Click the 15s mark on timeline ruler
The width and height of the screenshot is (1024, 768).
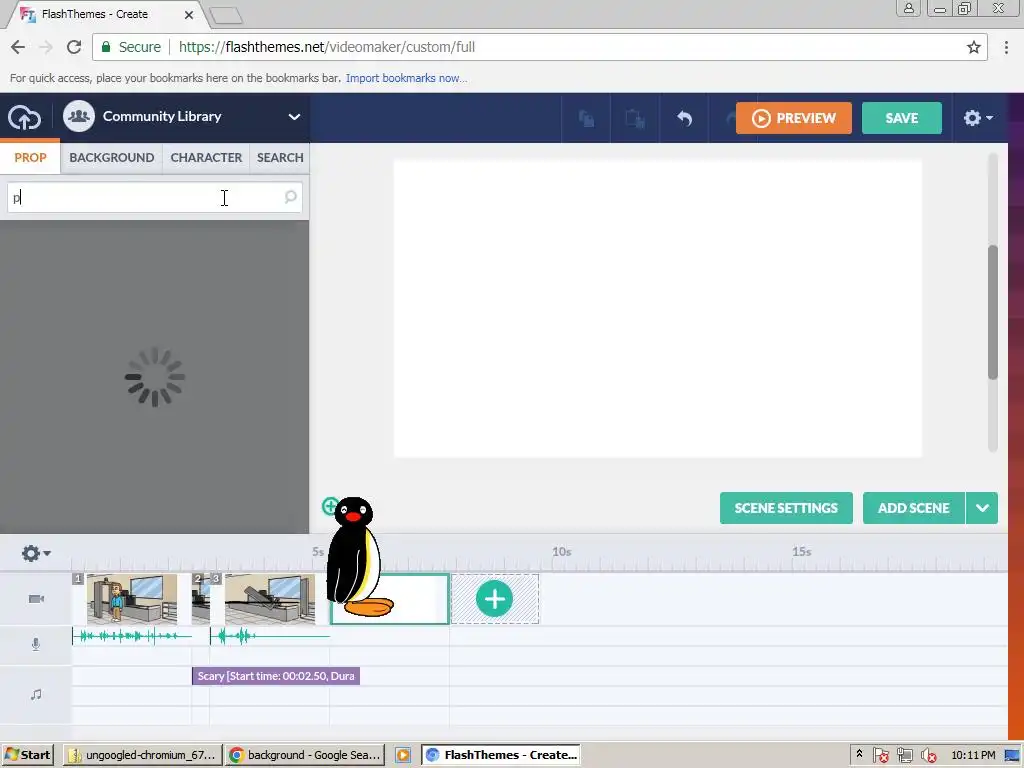(801, 552)
